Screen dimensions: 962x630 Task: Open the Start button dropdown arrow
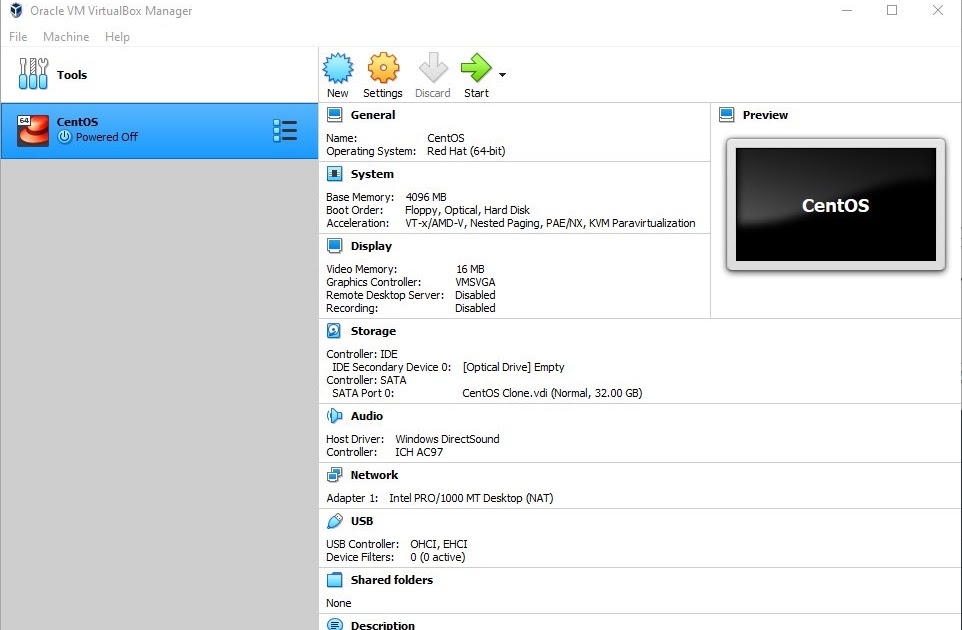(502, 75)
